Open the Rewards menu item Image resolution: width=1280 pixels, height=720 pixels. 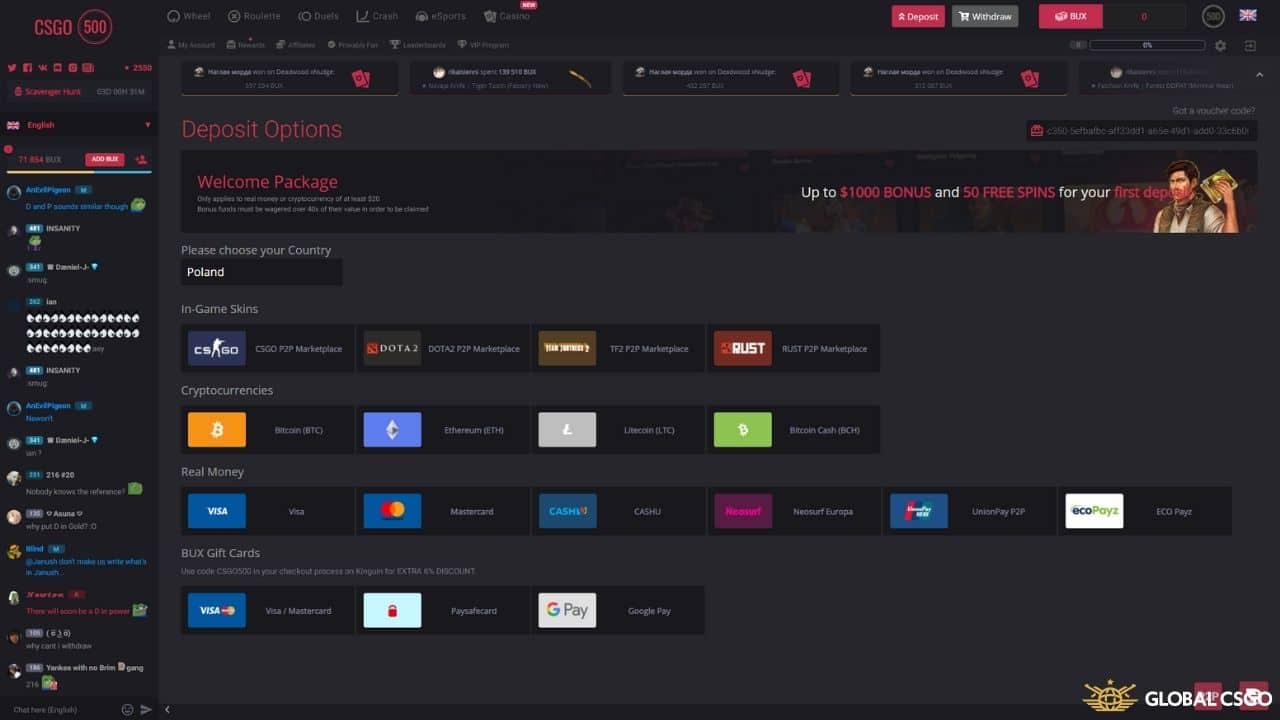pyautogui.click(x=246, y=45)
